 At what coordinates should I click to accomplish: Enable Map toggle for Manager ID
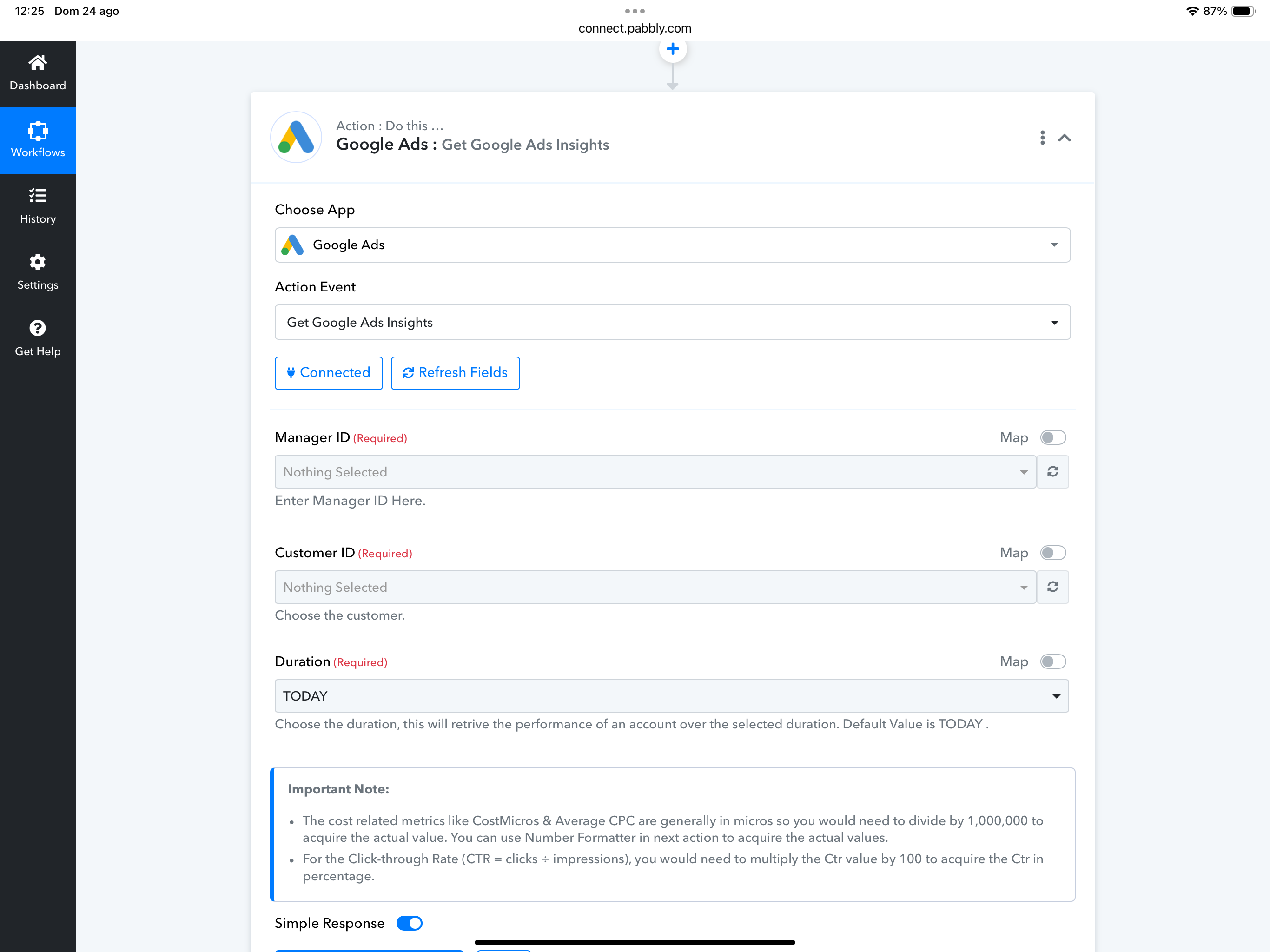tap(1053, 437)
